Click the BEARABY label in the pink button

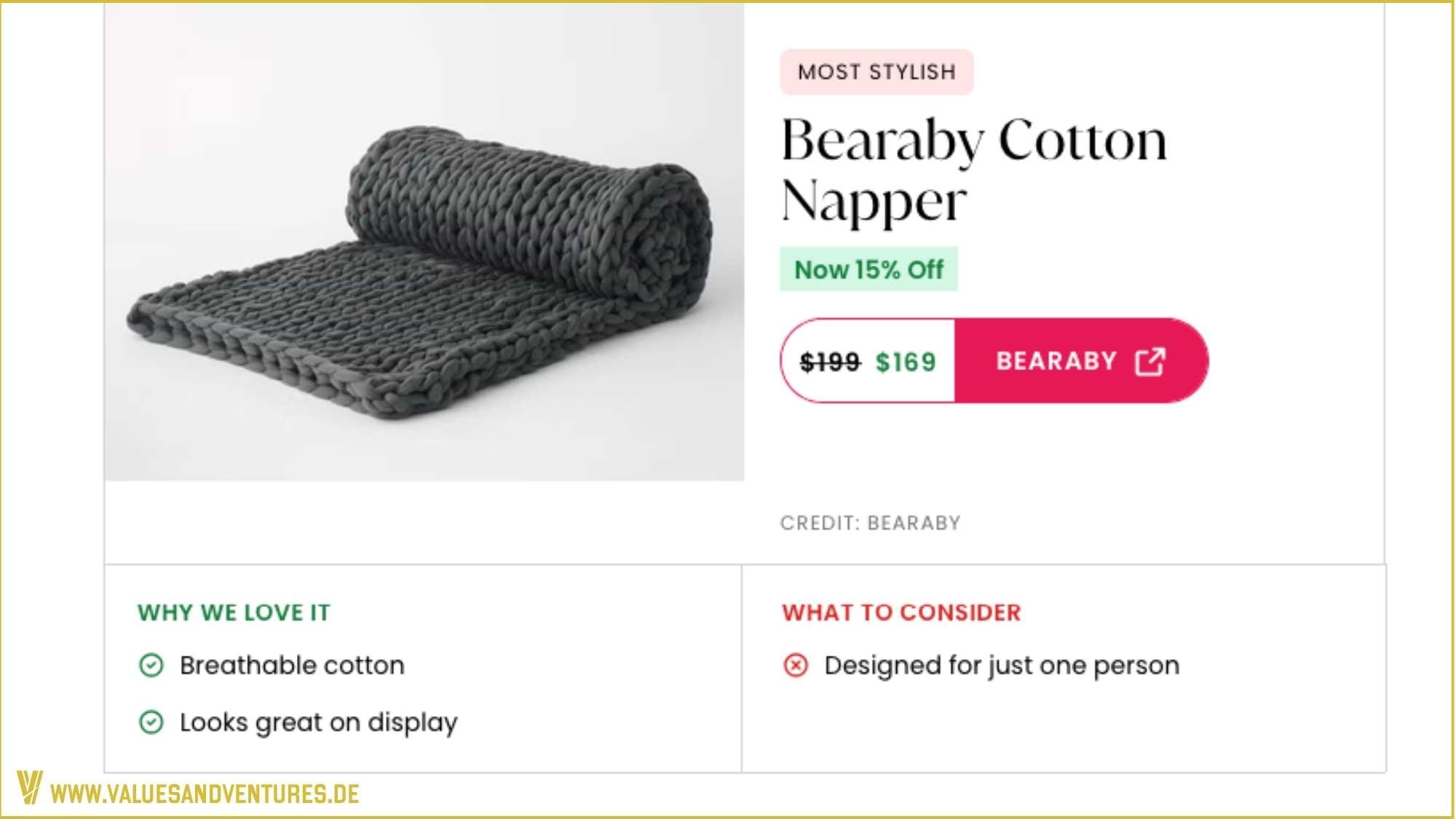[x=1056, y=361]
